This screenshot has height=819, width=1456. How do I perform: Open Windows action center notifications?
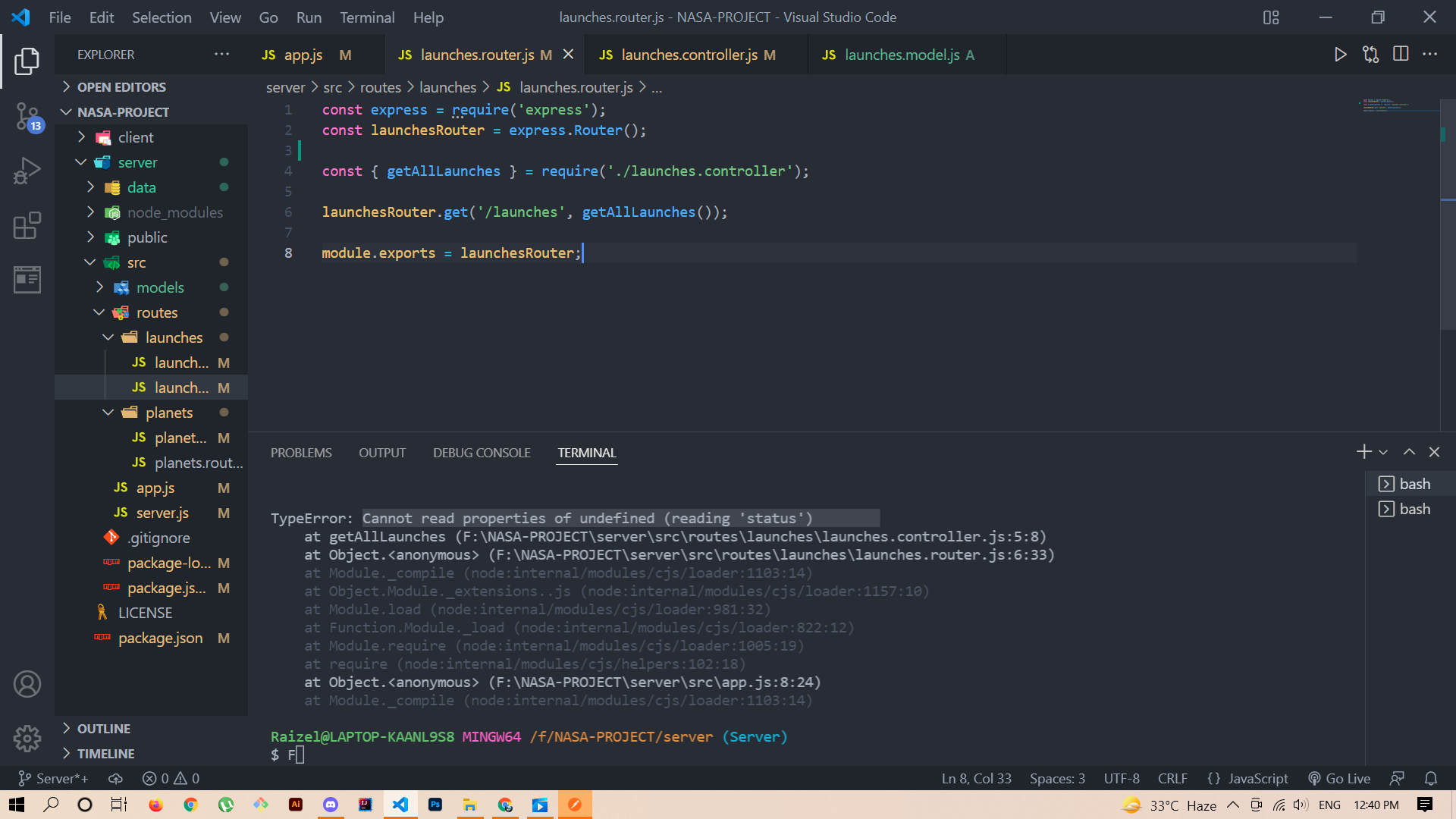coord(1425,805)
